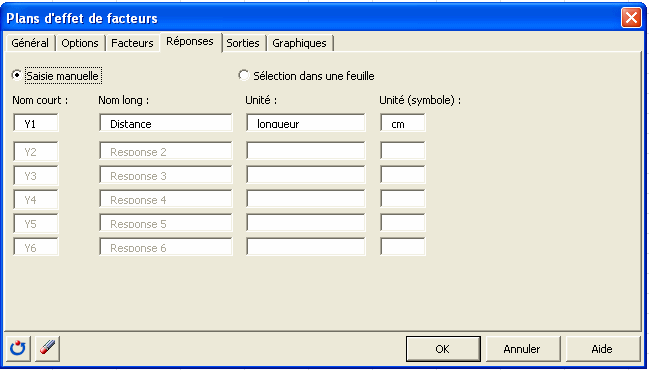Click the Y1 short name field
This screenshot has height=370, width=649.
tap(36, 123)
